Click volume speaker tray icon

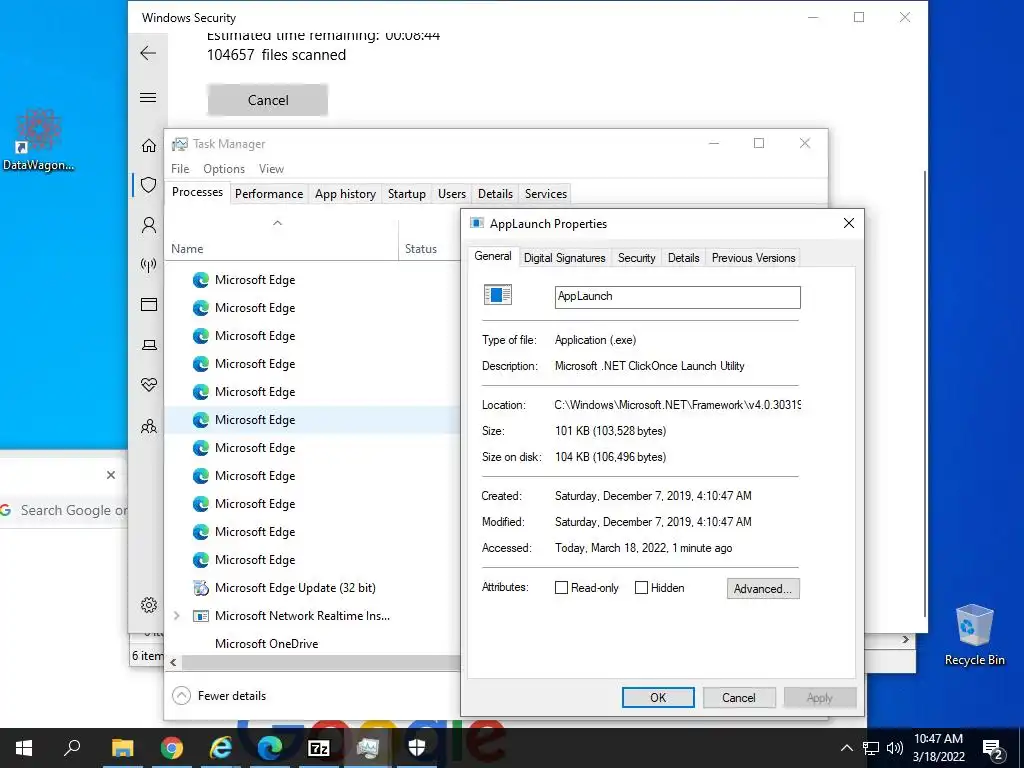point(895,748)
